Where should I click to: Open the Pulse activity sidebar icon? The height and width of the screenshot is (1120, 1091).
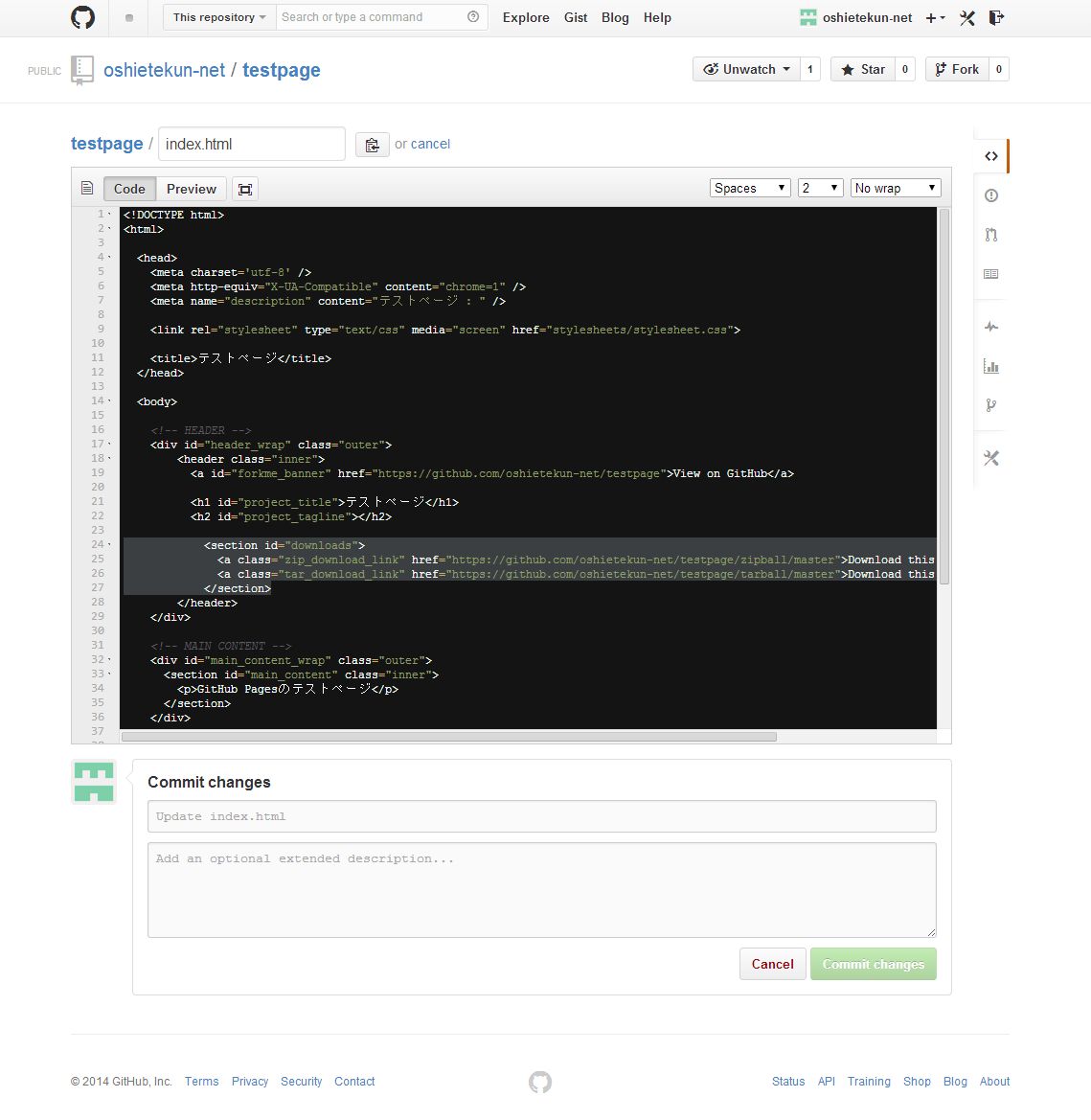coord(991,327)
